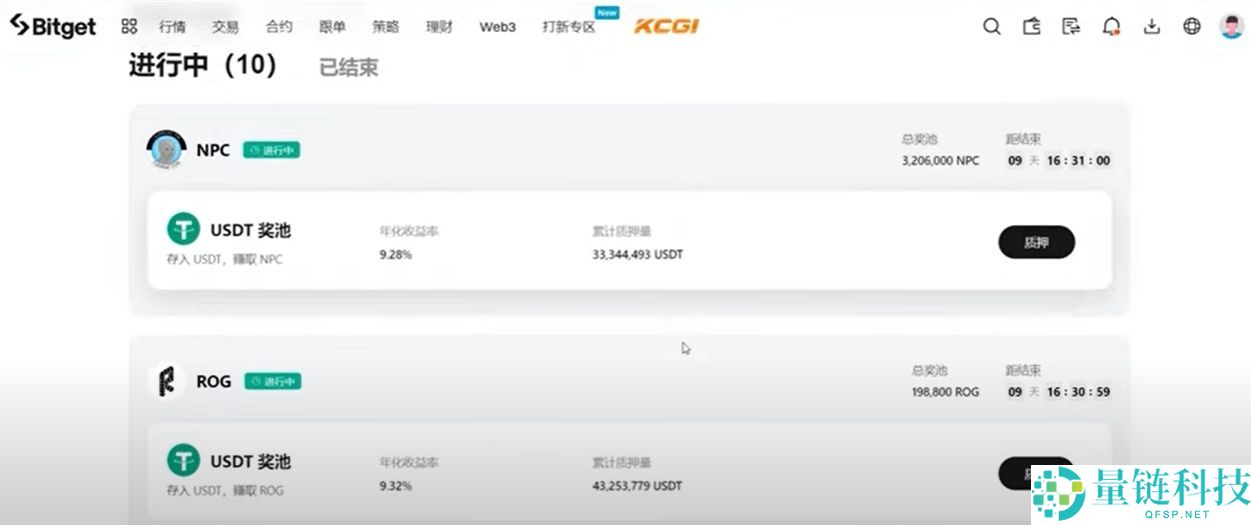Viewport: 1251px width, 525px height.
Task: Click NPC pool title USDT 奖池
Action: point(250,230)
